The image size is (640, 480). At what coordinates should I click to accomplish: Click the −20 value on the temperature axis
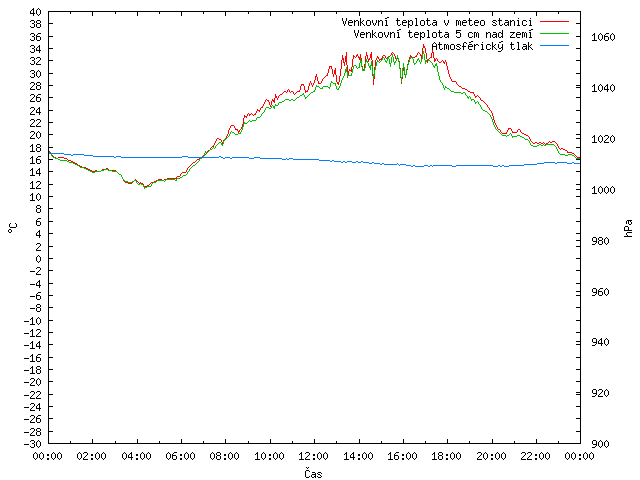(x=33, y=382)
